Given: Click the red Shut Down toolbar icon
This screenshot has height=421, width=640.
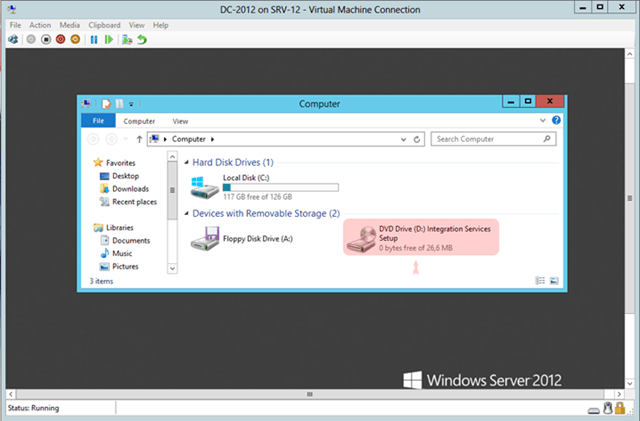Looking at the screenshot, I should point(60,40).
